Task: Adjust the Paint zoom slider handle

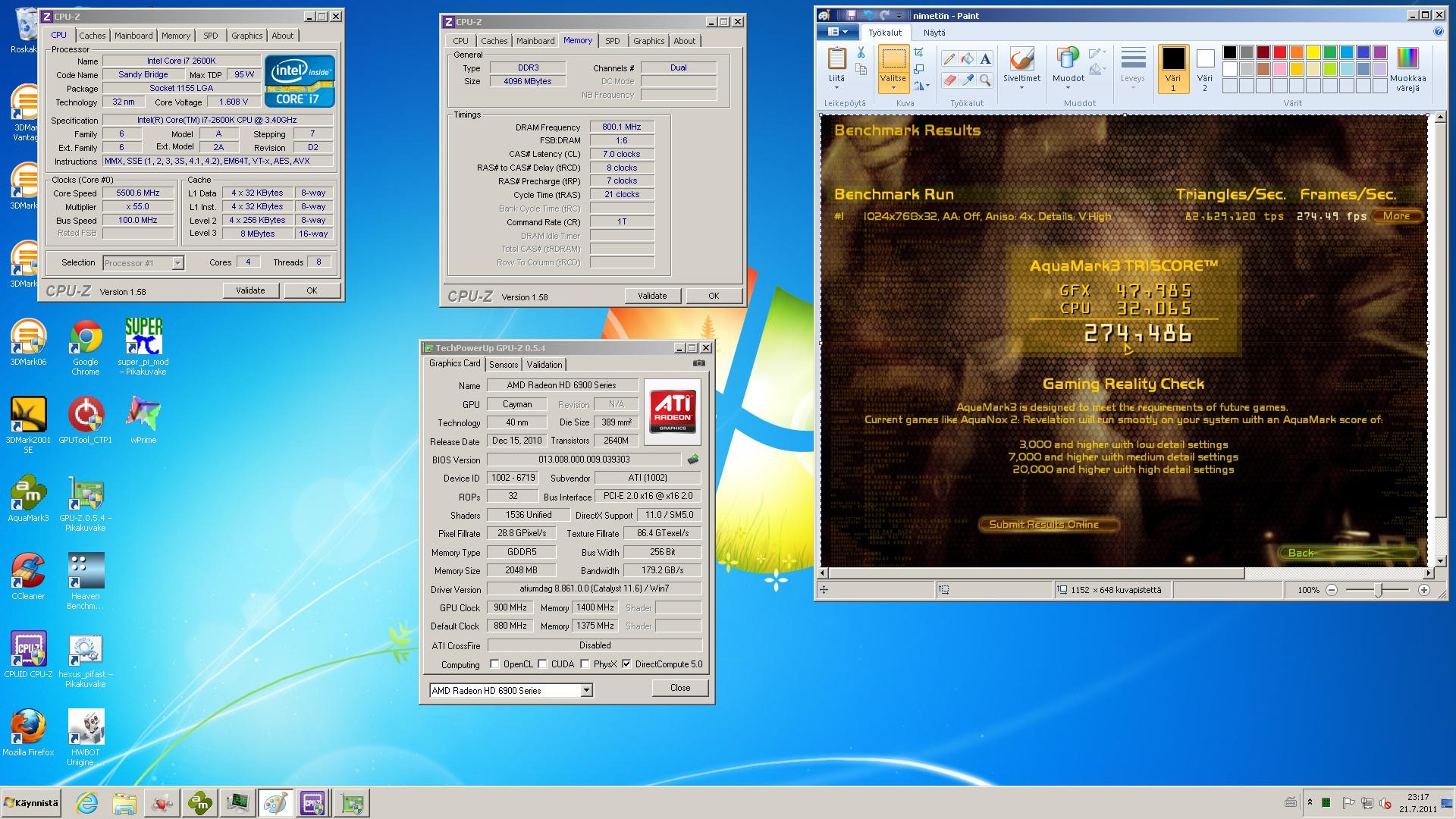Action: tap(1379, 590)
